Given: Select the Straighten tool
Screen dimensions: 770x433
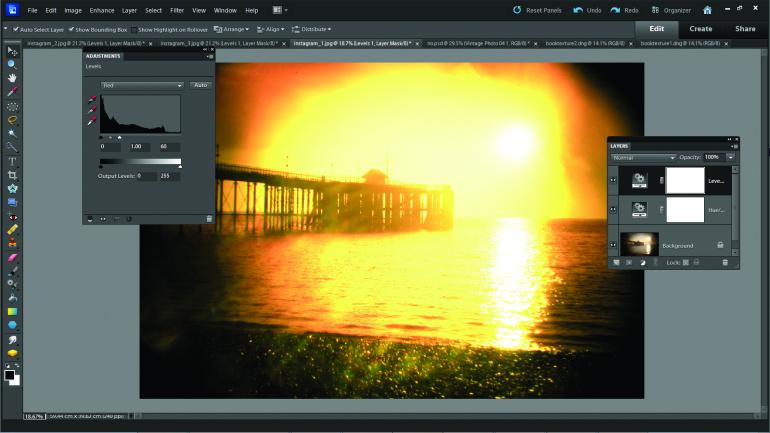Looking at the screenshot, I should (x=12, y=202).
